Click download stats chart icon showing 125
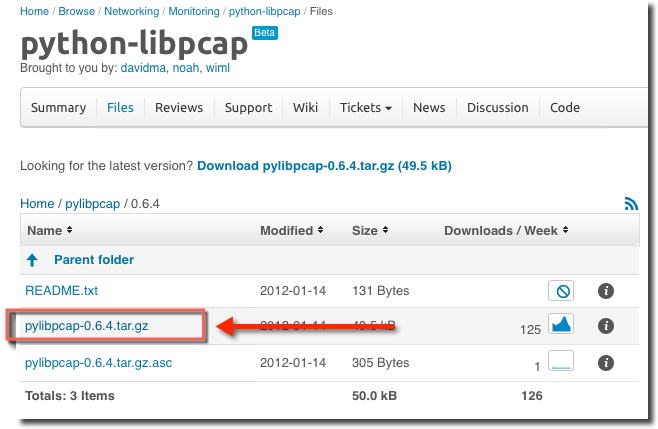658x429 pixels. [561, 324]
